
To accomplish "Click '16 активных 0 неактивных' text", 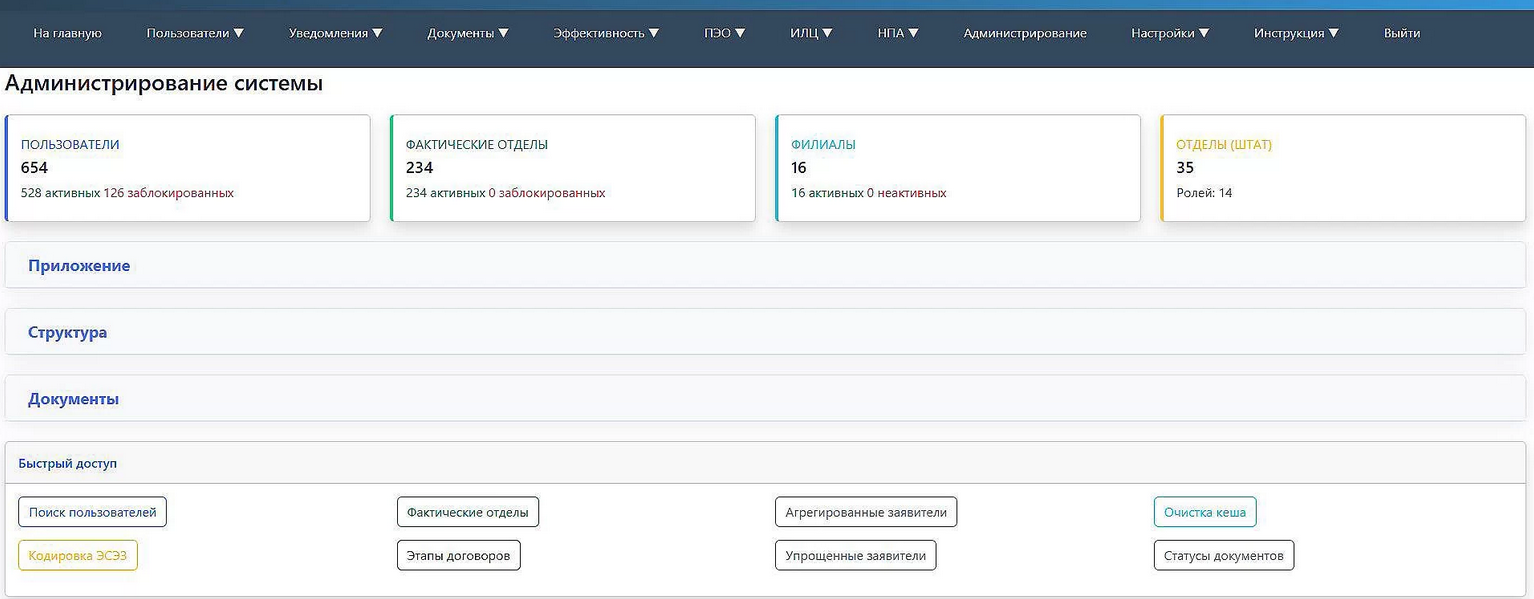I will (x=868, y=193).
